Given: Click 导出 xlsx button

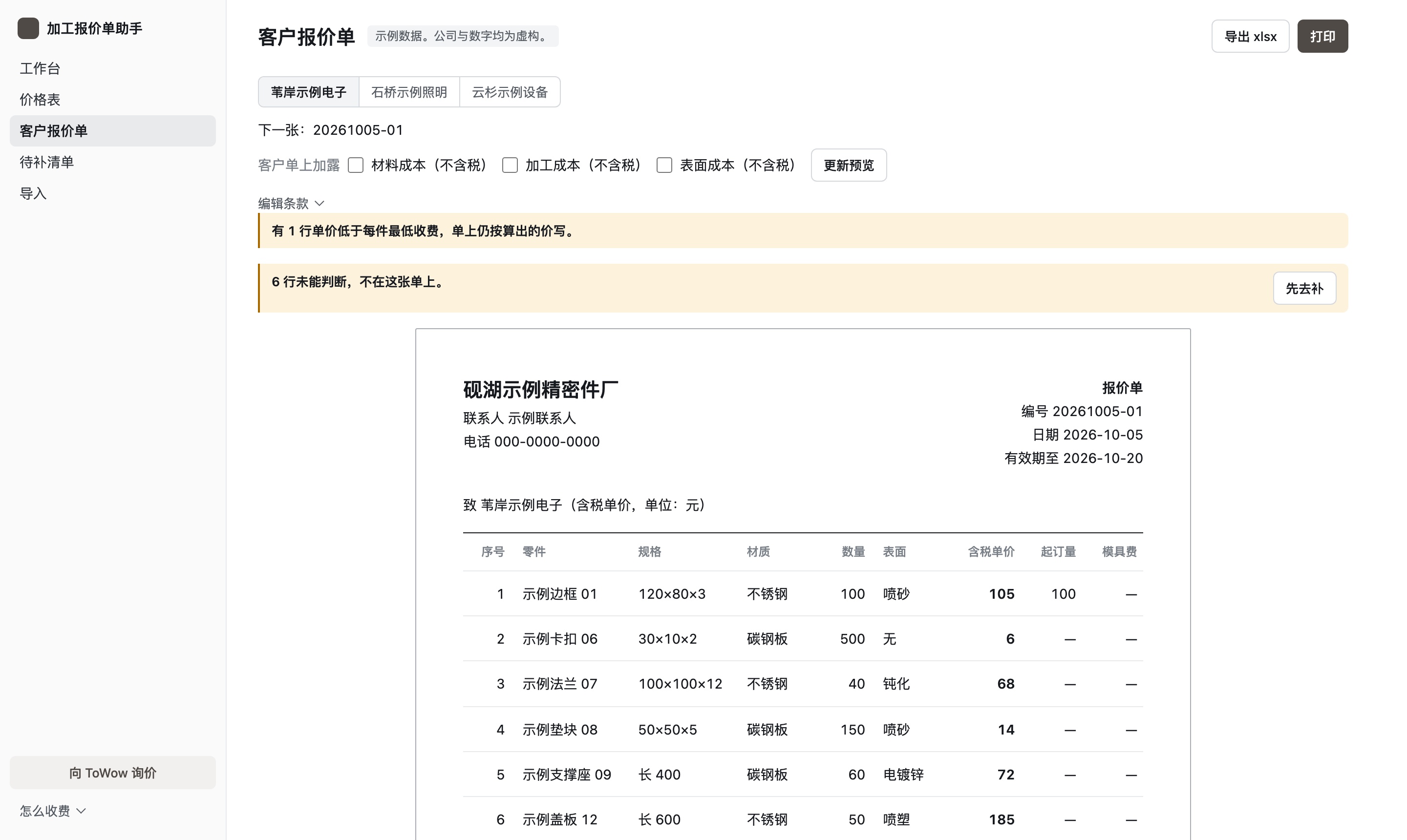Looking at the screenshot, I should click(x=1250, y=36).
